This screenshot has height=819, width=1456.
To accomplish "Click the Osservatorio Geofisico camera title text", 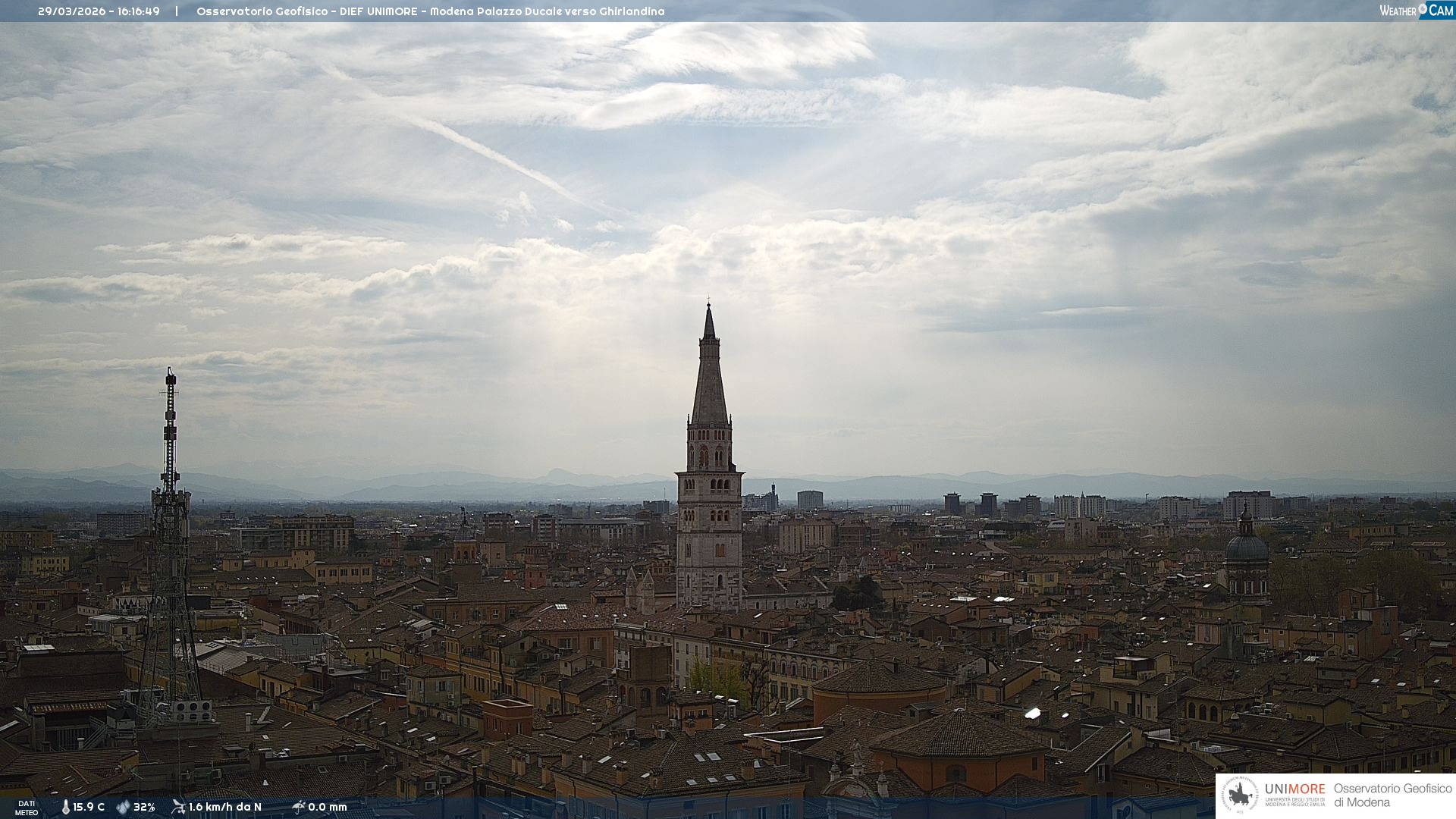I will coord(430,11).
